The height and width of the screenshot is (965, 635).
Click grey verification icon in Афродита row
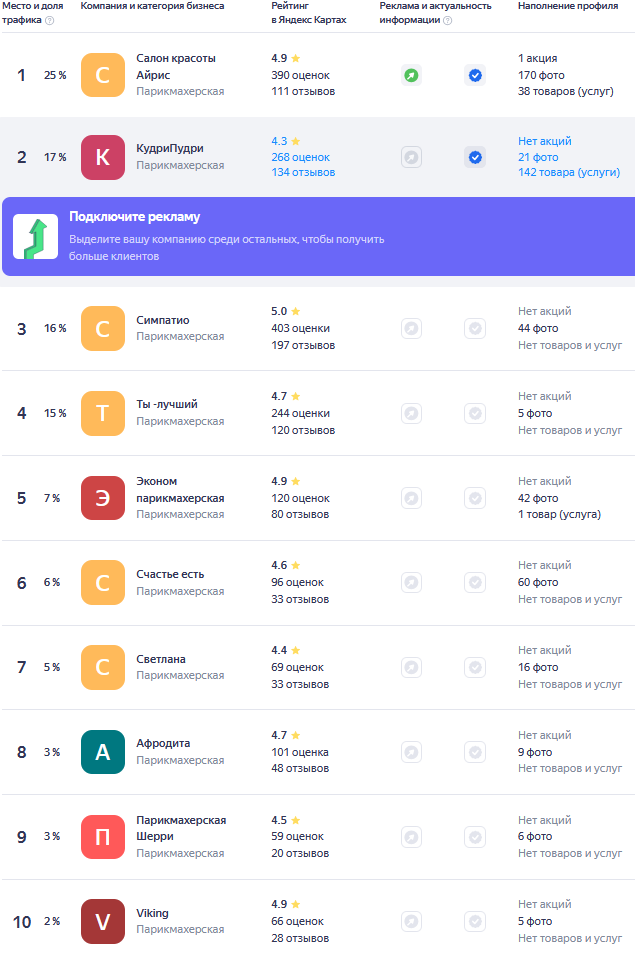coord(475,752)
